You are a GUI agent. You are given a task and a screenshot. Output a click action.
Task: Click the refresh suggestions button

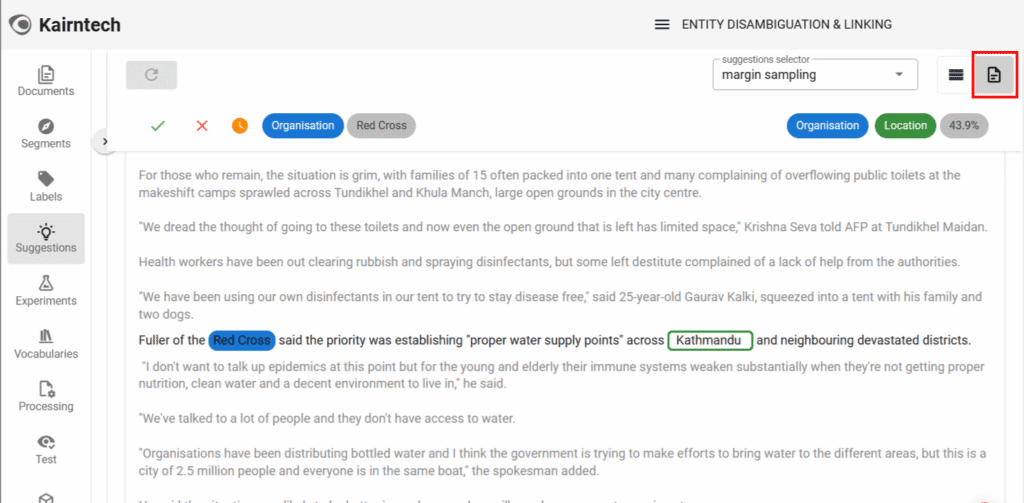pos(151,75)
